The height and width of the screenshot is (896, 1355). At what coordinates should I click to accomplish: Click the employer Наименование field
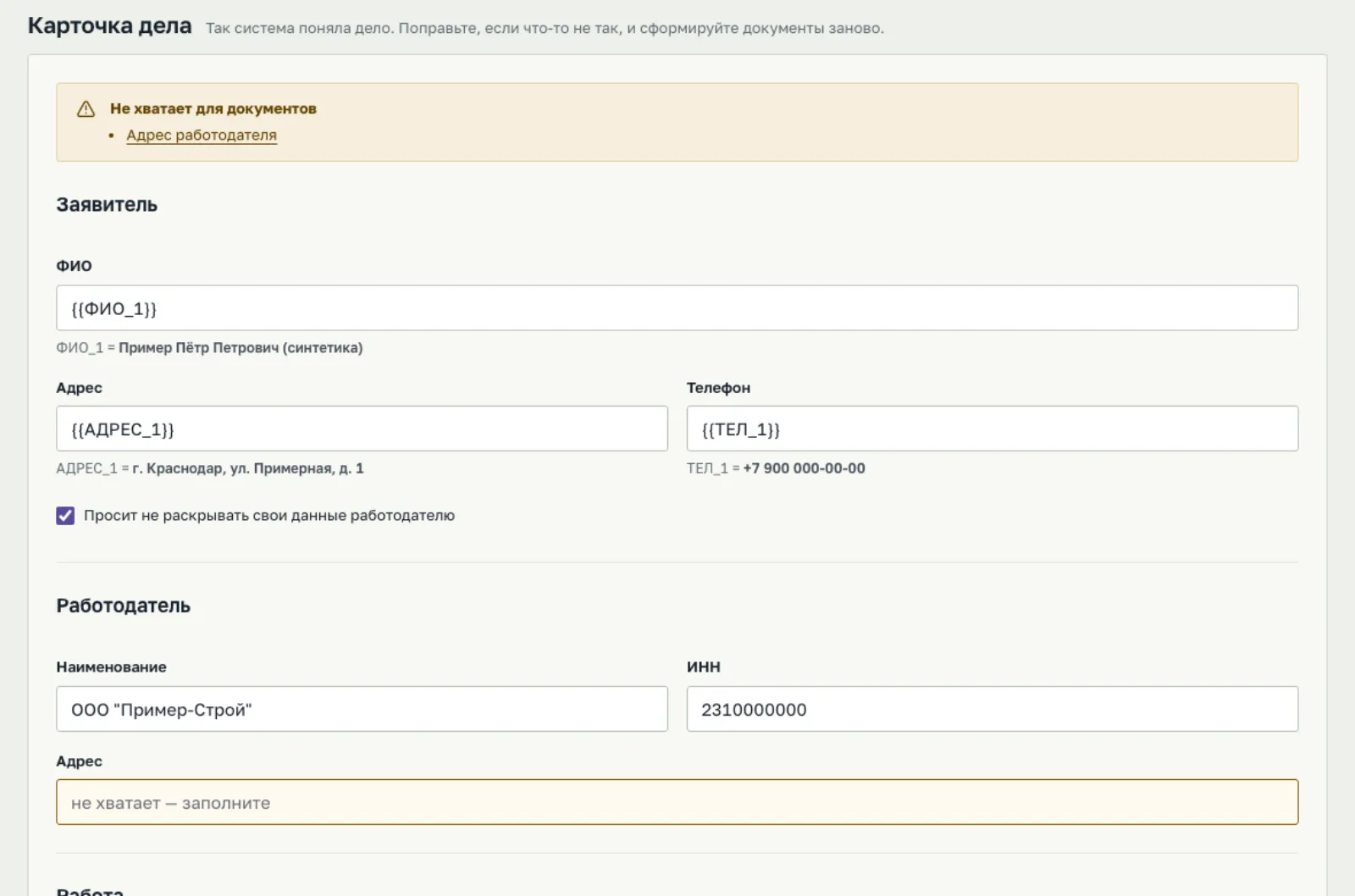pos(362,709)
